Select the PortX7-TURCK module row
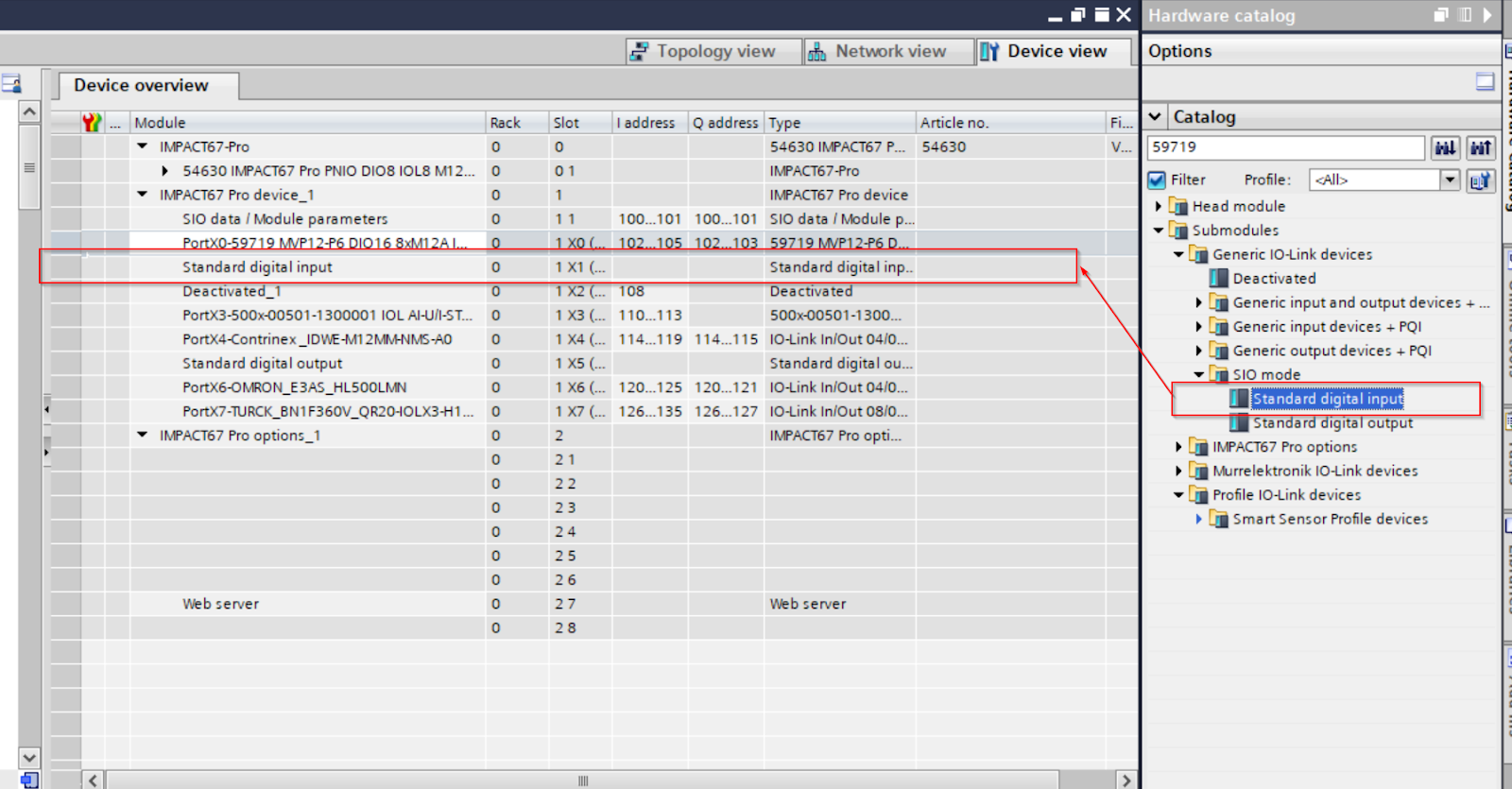The image size is (1512, 789). pyautogui.click(x=593, y=411)
